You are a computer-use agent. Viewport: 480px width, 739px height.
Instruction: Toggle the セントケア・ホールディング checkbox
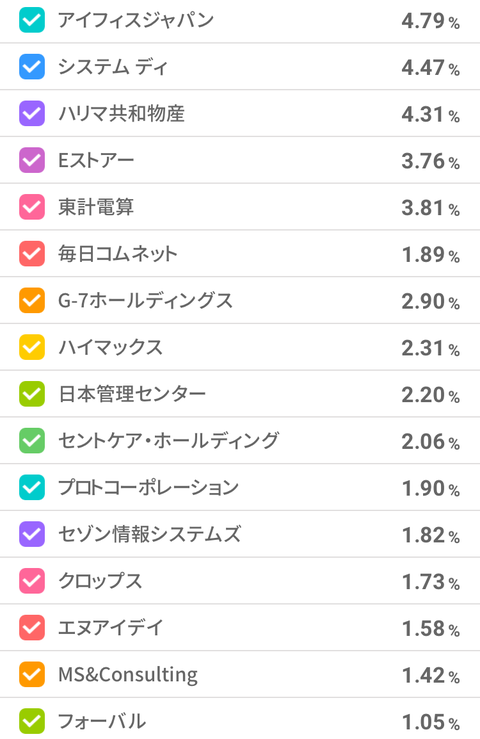tap(32, 441)
